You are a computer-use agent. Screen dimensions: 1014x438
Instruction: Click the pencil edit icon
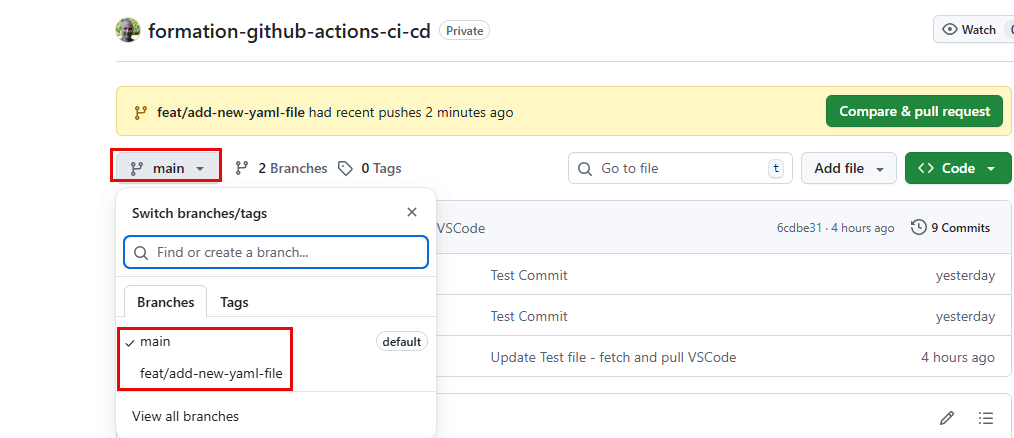click(946, 417)
